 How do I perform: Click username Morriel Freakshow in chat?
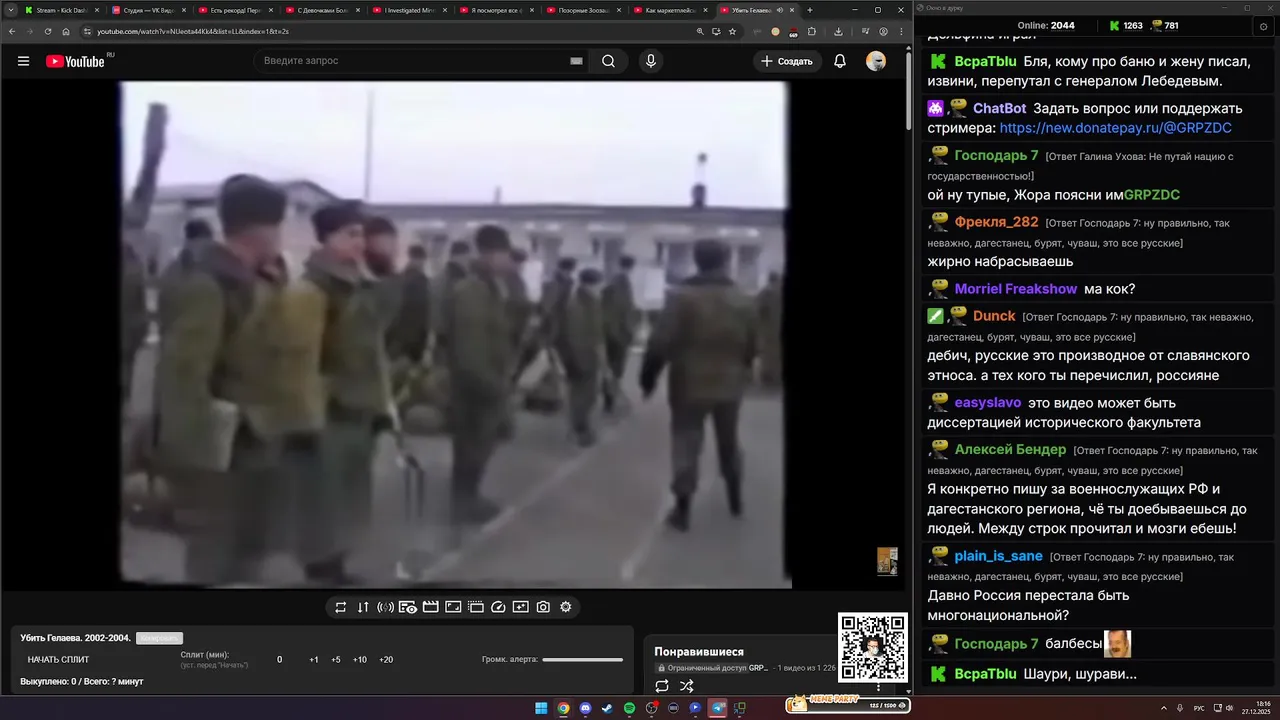1016,289
